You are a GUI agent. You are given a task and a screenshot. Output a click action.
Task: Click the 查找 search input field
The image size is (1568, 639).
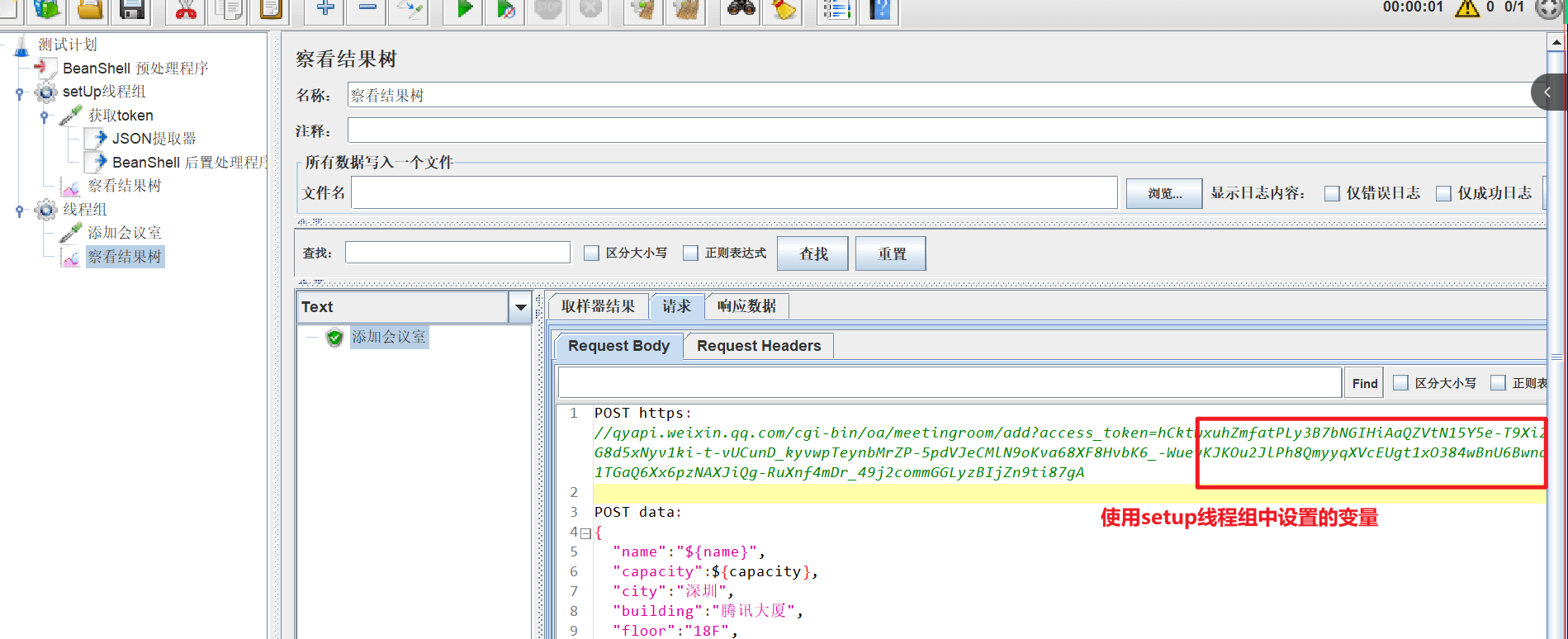457,253
